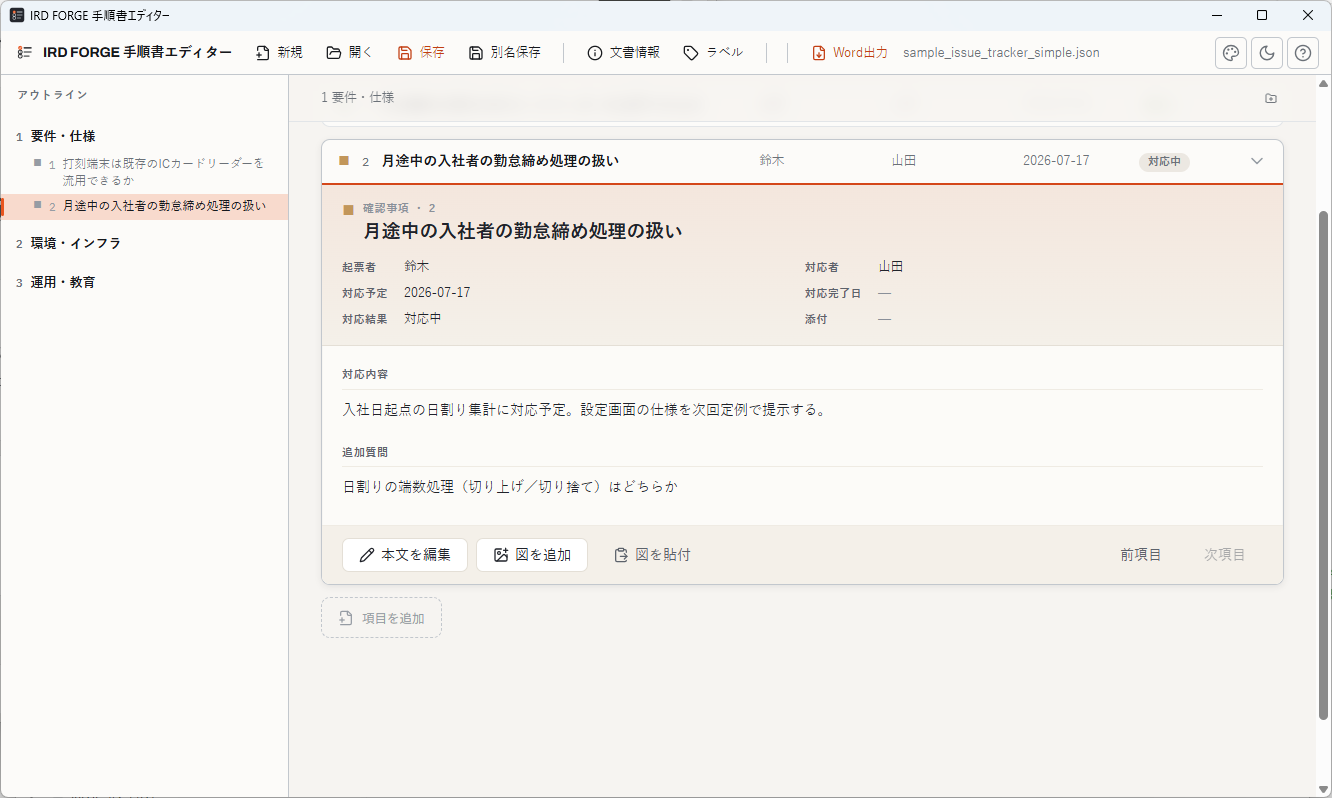The height and width of the screenshot is (798, 1332).
Task: Open the ラベル label settings
Action: pos(713,53)
